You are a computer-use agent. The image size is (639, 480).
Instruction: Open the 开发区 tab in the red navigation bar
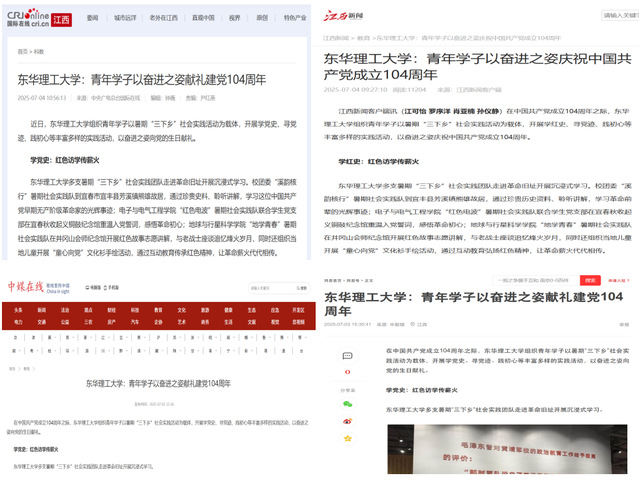tap(298, 310)
